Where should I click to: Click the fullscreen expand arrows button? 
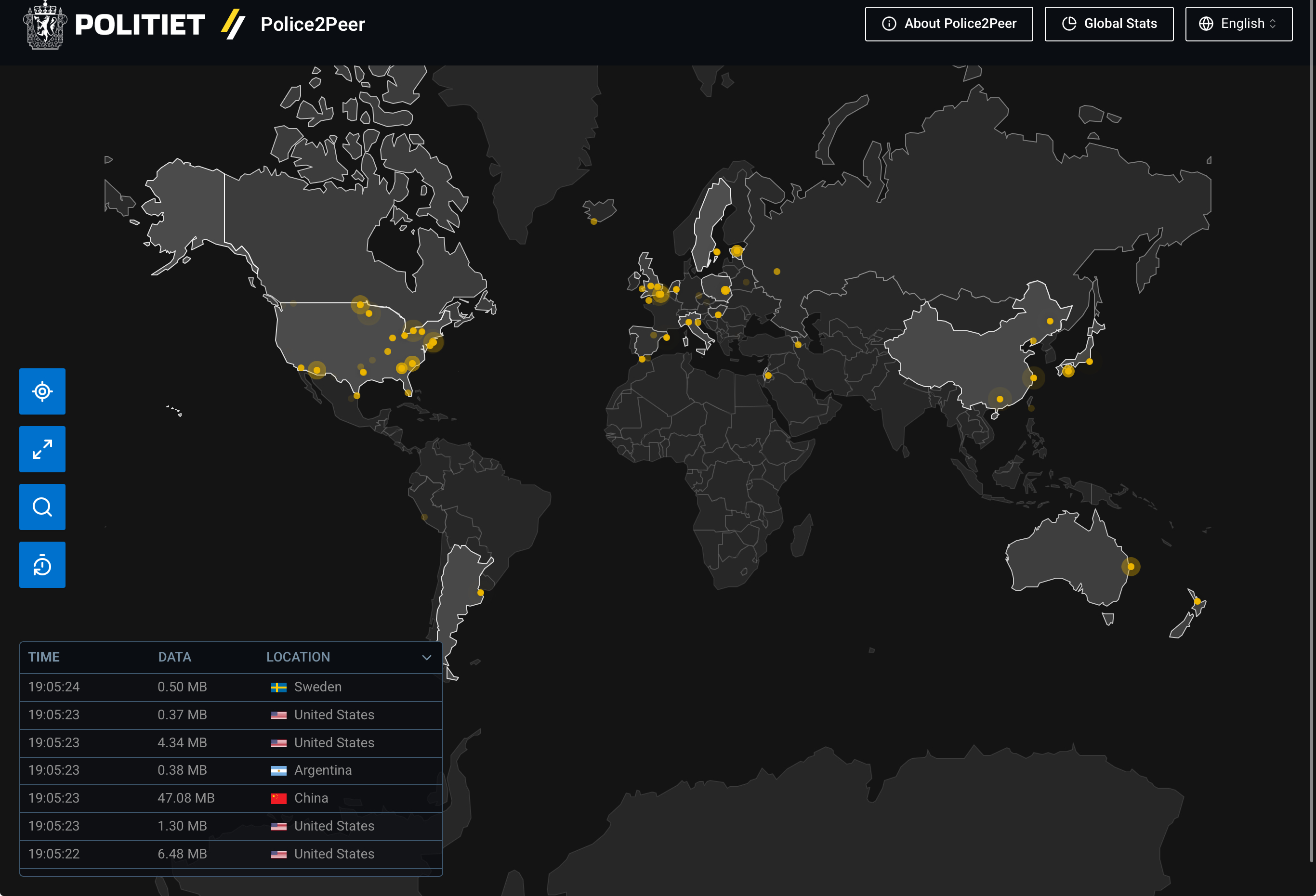pyautogui.click(x=42, y=449)
